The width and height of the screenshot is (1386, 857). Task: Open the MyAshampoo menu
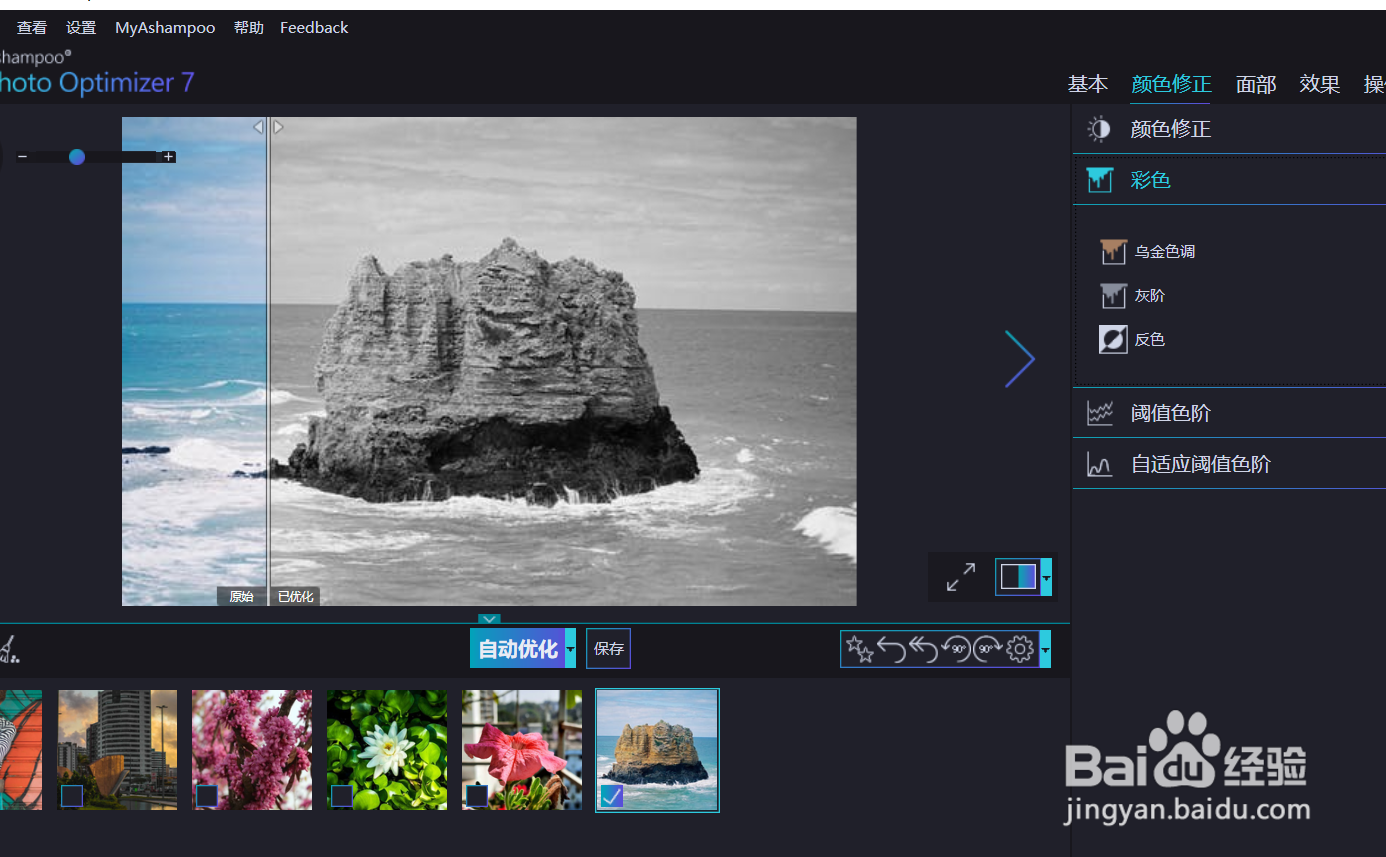165,28
